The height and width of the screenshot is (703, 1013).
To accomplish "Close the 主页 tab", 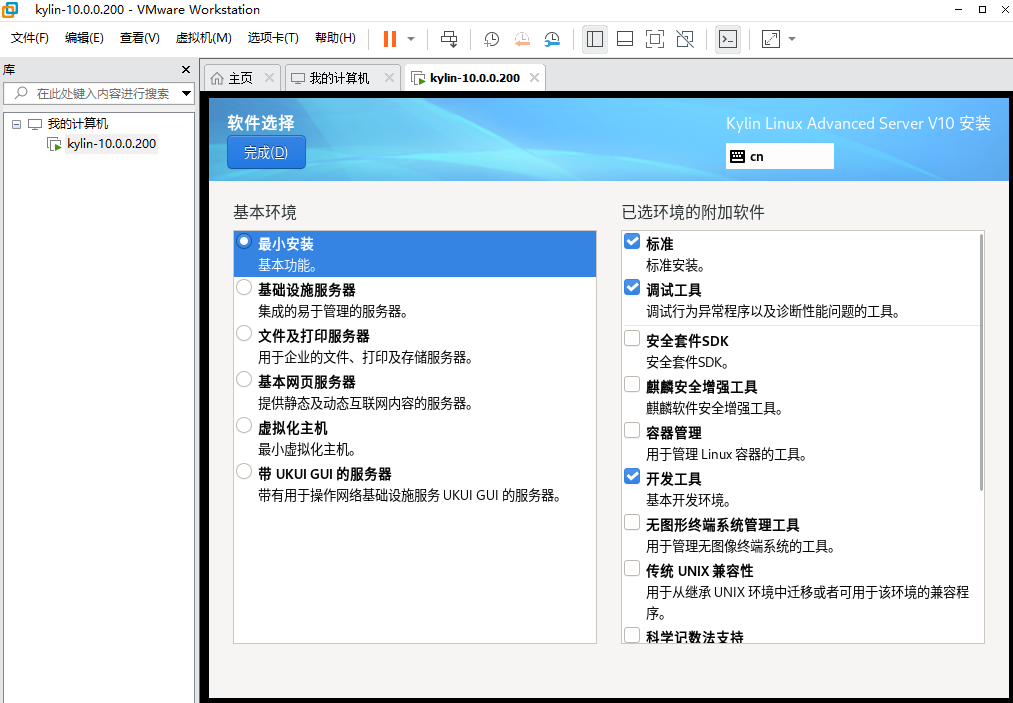I will tap(269, 78).
